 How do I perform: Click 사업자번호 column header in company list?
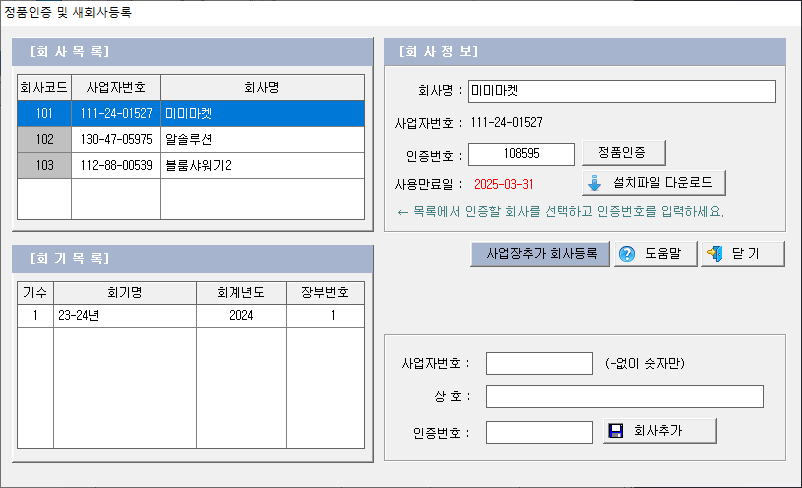point(116,87)
